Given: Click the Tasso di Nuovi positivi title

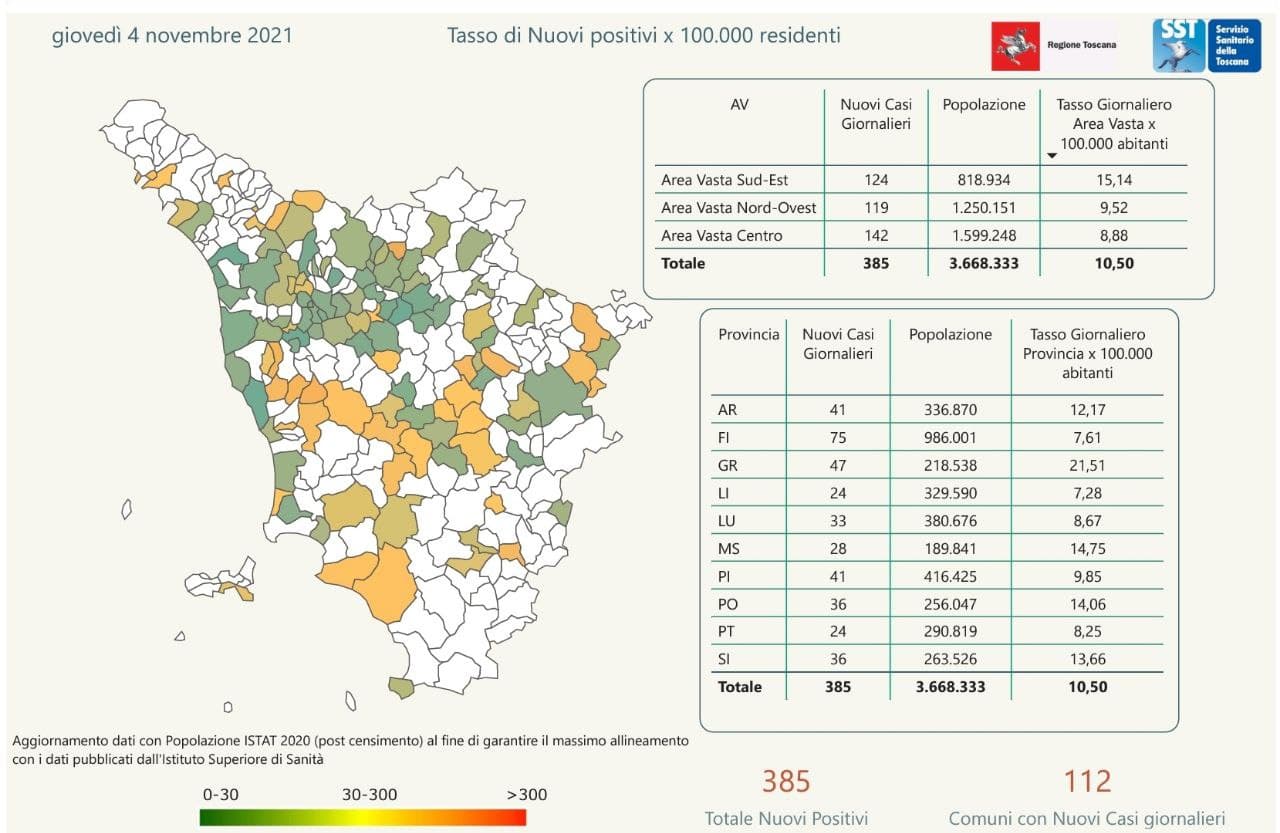Looking at the screenshot, I should coord(643,36).
